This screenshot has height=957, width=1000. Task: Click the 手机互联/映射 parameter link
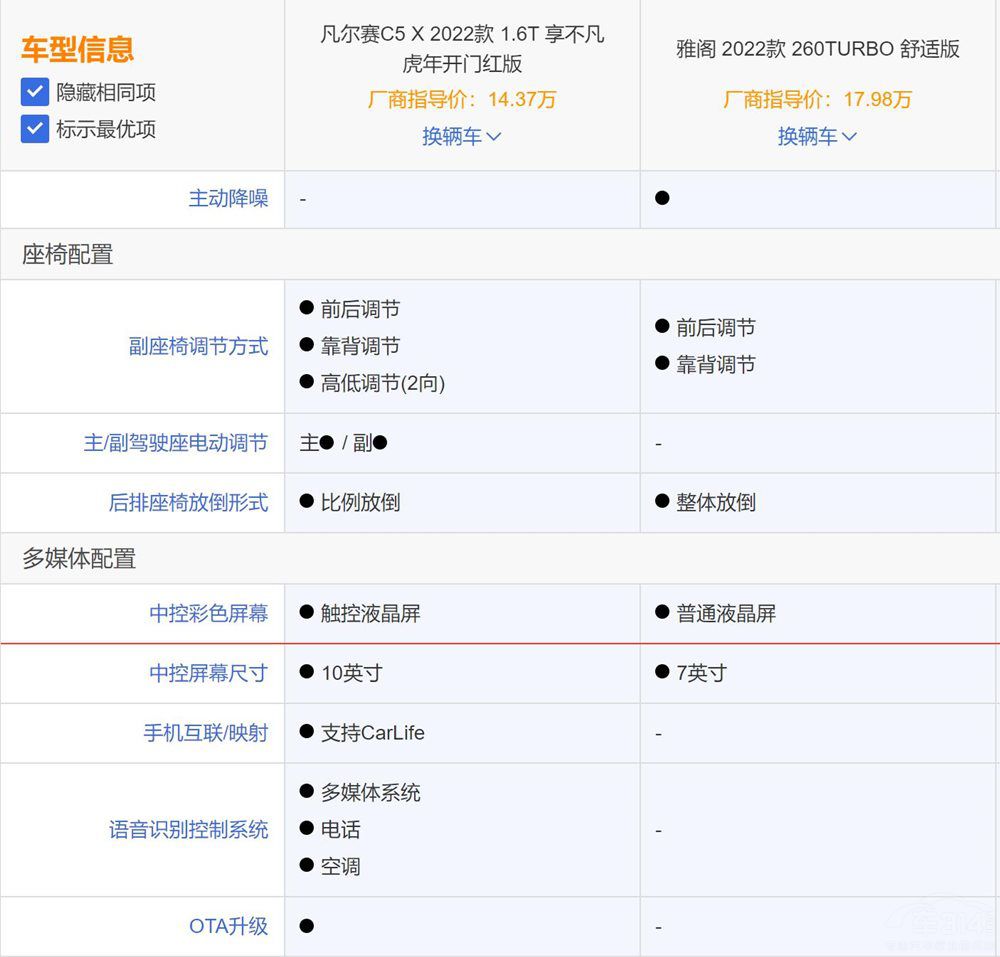(x=205, y=733)
